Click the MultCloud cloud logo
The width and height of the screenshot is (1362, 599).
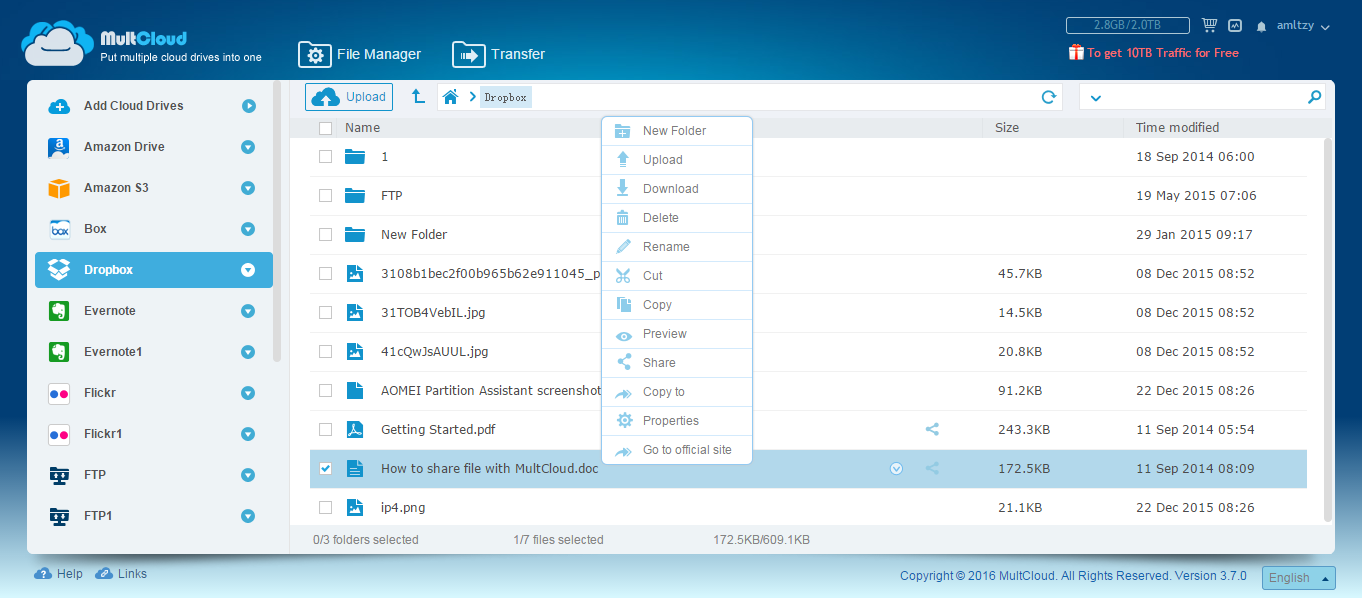point(58,44)
